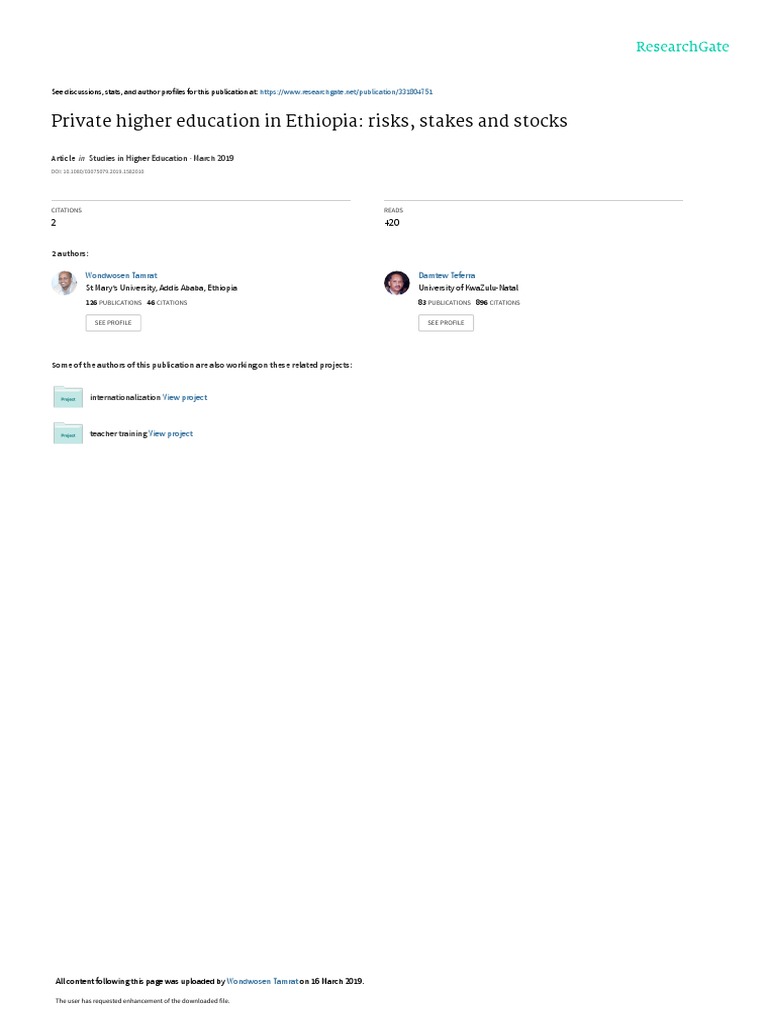
Task: Click the 126 Publications stat of Wondwosen
Action: tap(114, 303)
